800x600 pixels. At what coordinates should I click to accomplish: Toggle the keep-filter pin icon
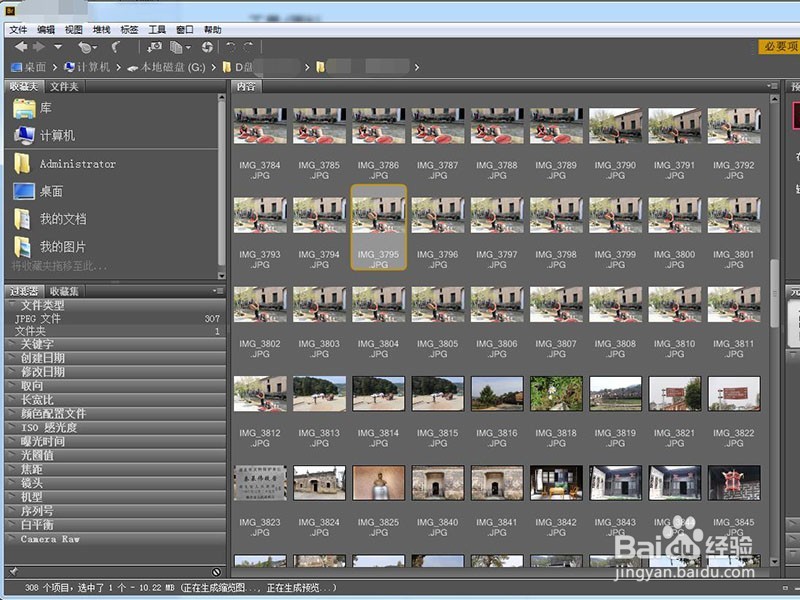(14, 571)
